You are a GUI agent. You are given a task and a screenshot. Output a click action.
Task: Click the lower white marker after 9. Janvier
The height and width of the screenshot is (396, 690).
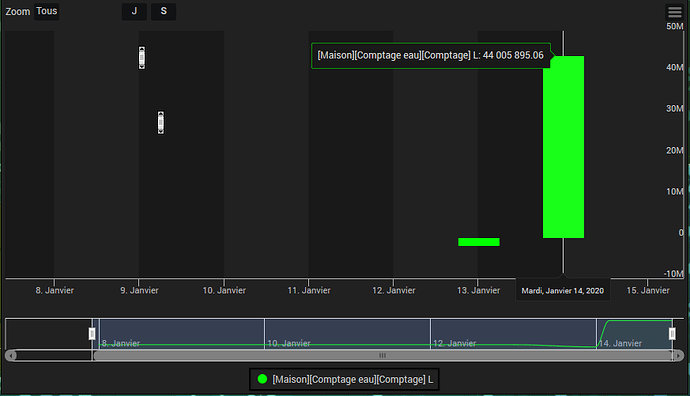pyautogui.click(x=161, y=122)
